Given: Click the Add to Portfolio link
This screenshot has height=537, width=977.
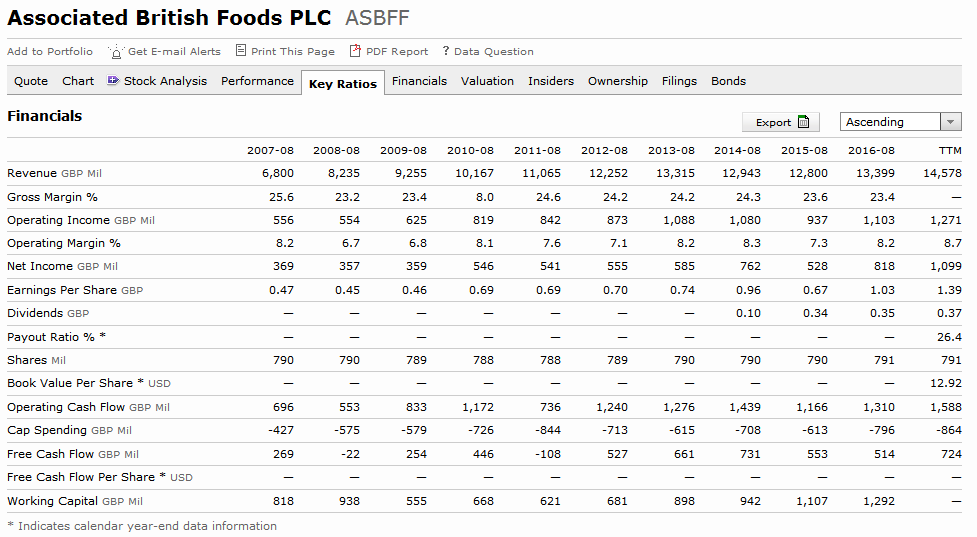Looking at the screenshot, I should [50, 51].
